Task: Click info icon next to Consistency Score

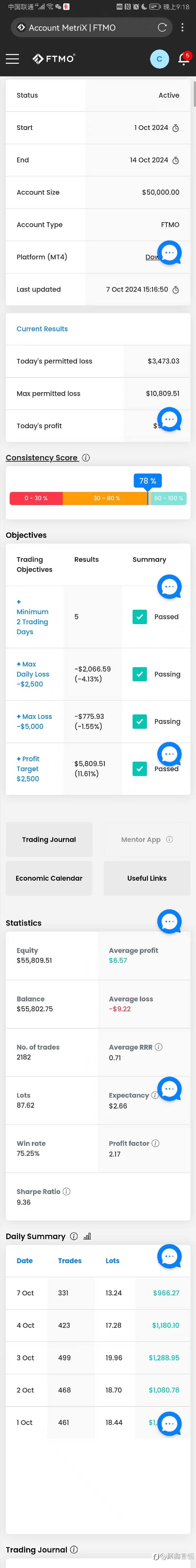Action: [86, 458]
